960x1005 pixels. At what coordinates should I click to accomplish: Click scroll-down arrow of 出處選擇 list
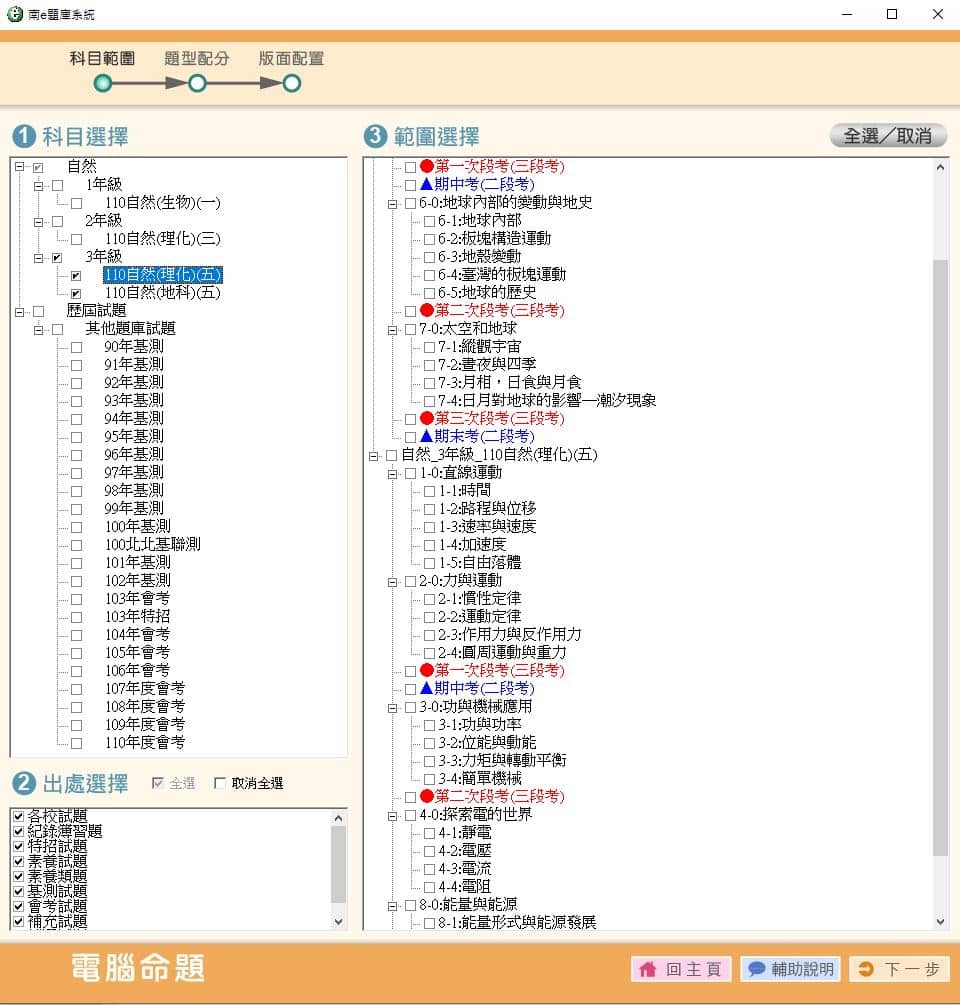tap(339, 922)
